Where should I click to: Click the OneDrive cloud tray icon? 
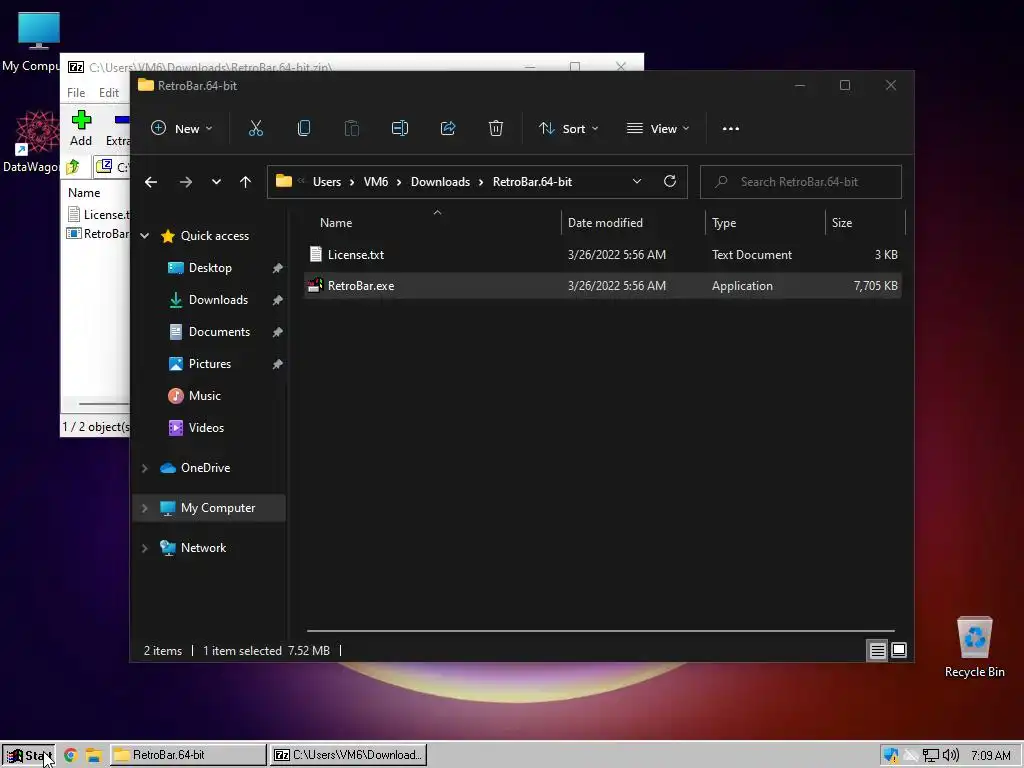910,756
